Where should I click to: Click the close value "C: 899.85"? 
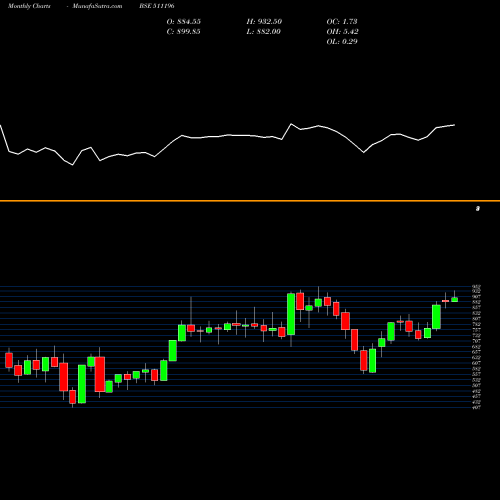point(184,32)
